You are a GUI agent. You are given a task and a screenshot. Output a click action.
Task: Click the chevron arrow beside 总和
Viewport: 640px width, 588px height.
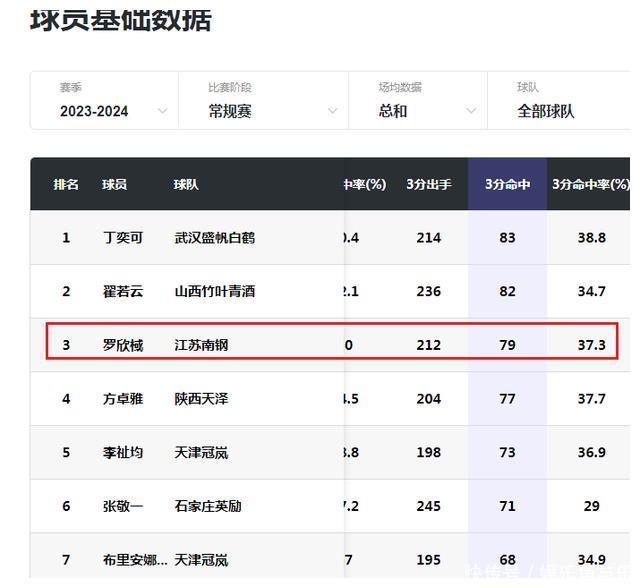pos(472,111)
